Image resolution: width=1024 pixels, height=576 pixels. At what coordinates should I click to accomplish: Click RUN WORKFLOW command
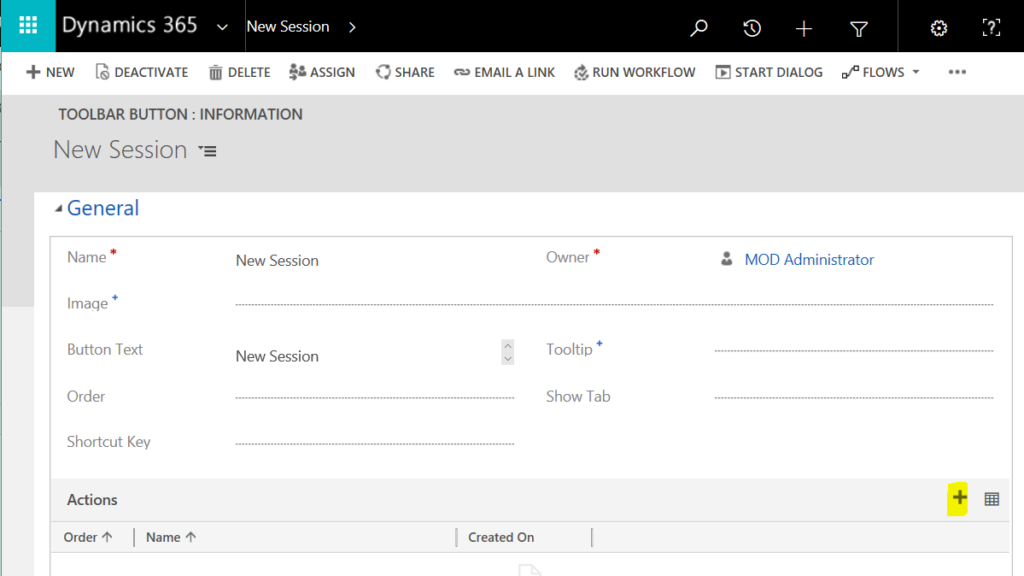634,72
